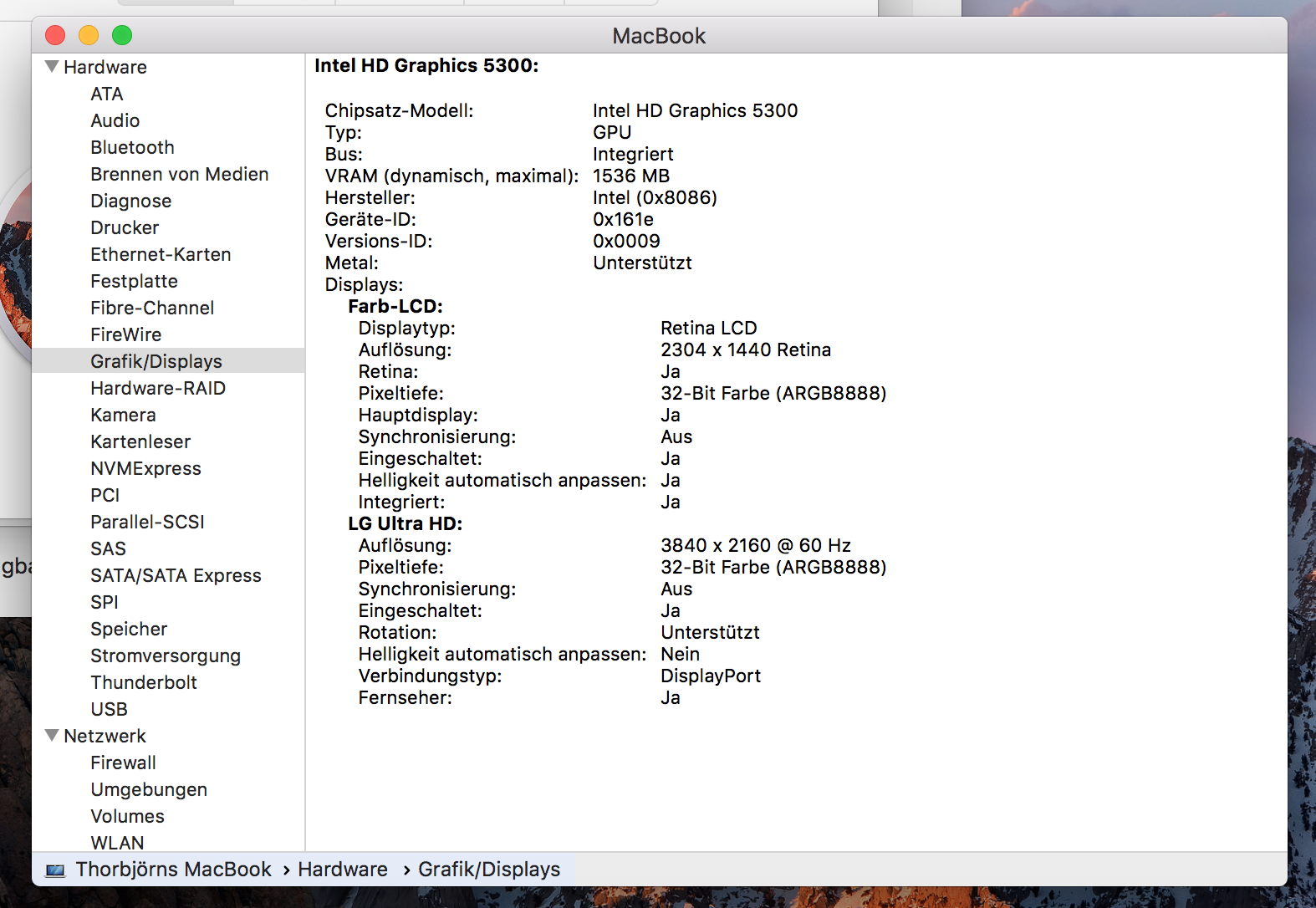Image resolution: width=1316 pixels, height=908 pixels.
Task: Show SATA/SATA Express details
Action: coord(176,575)
